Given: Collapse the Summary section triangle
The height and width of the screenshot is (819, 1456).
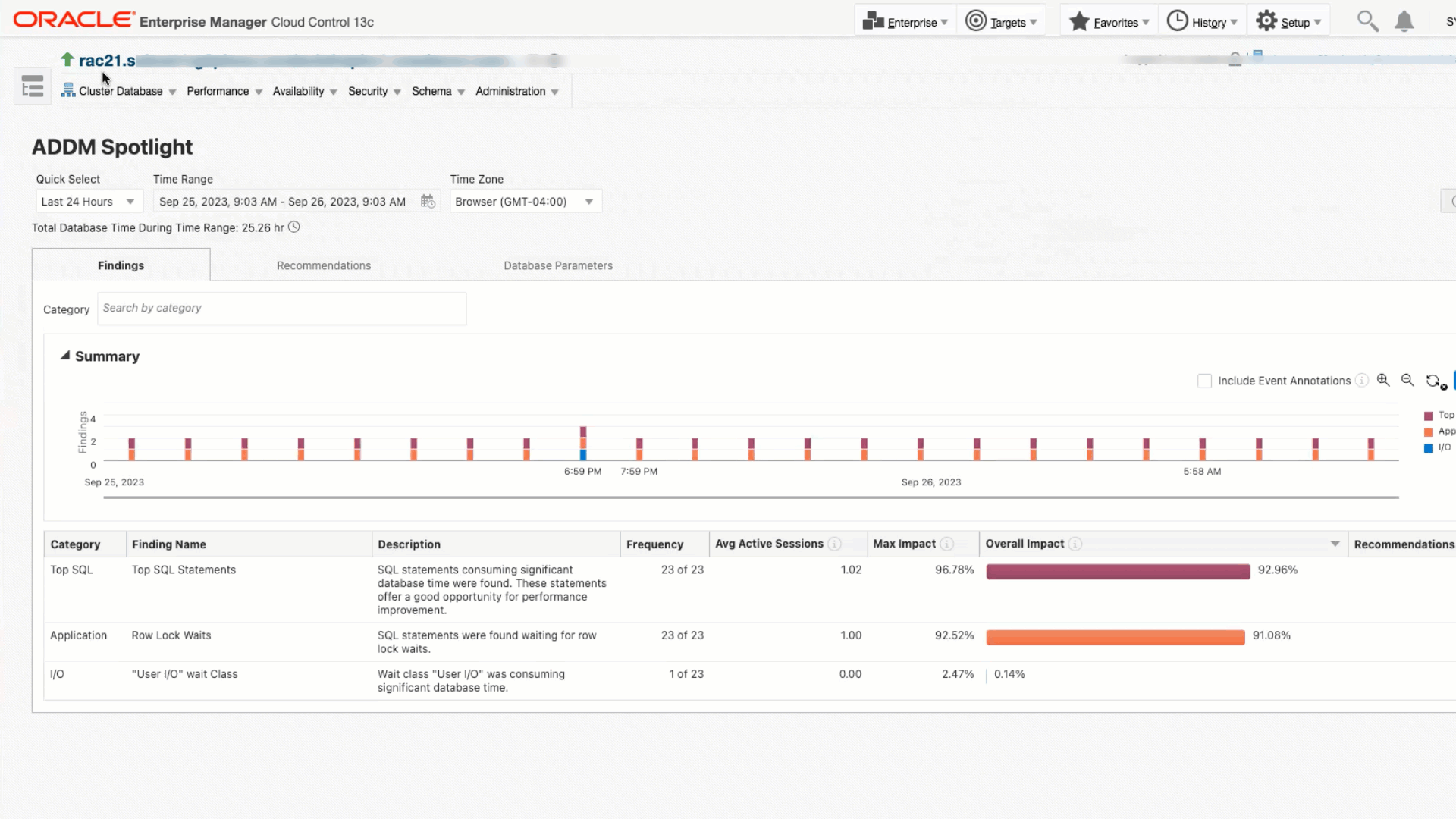Looking at the screenshot, I should [65, 356].
